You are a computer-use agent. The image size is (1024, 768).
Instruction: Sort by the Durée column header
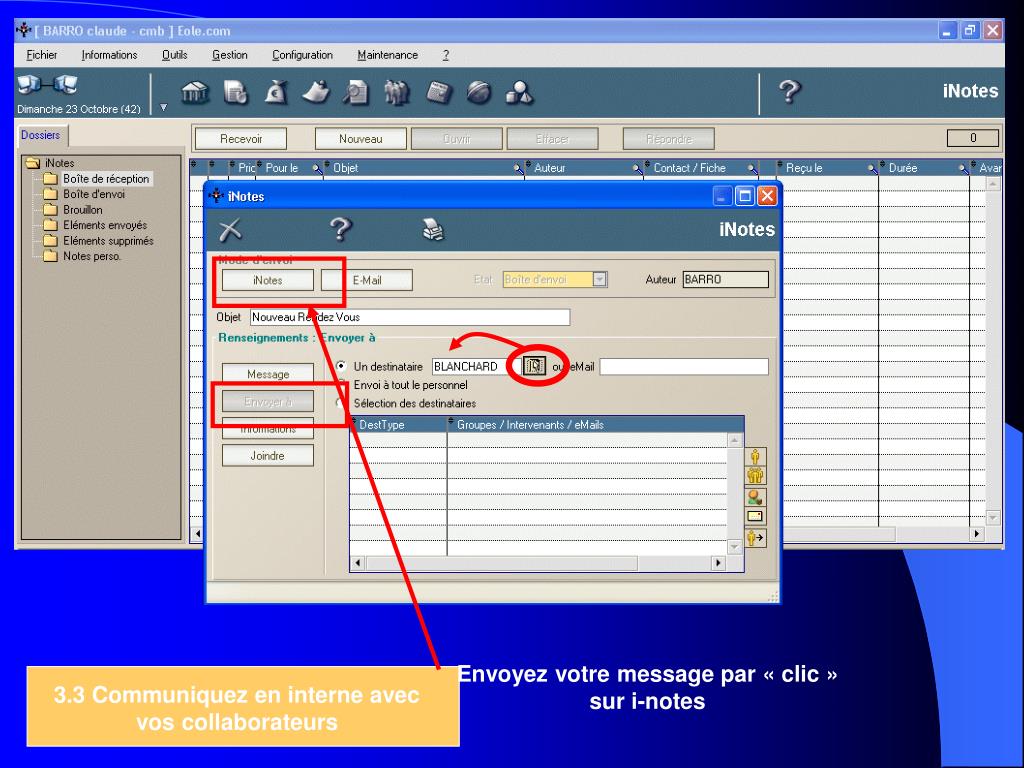[924, 168]
